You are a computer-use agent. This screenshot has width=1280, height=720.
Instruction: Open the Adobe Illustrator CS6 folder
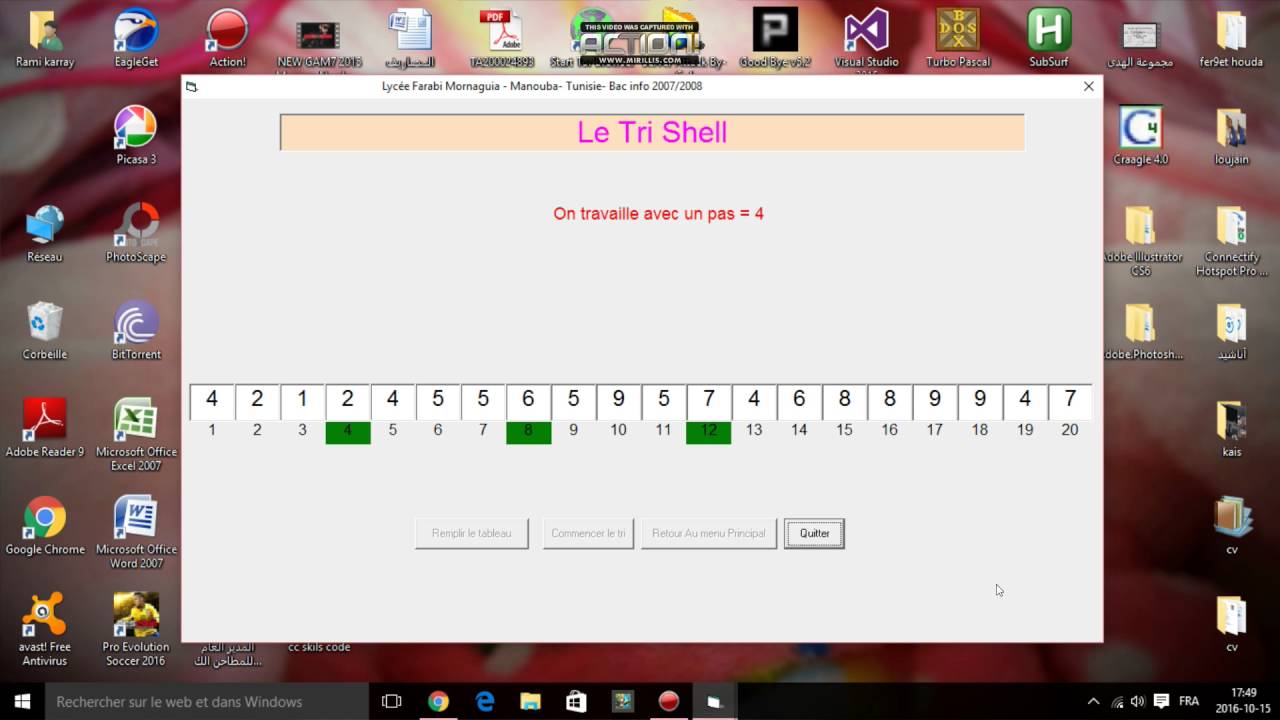tap(1140, 241)
